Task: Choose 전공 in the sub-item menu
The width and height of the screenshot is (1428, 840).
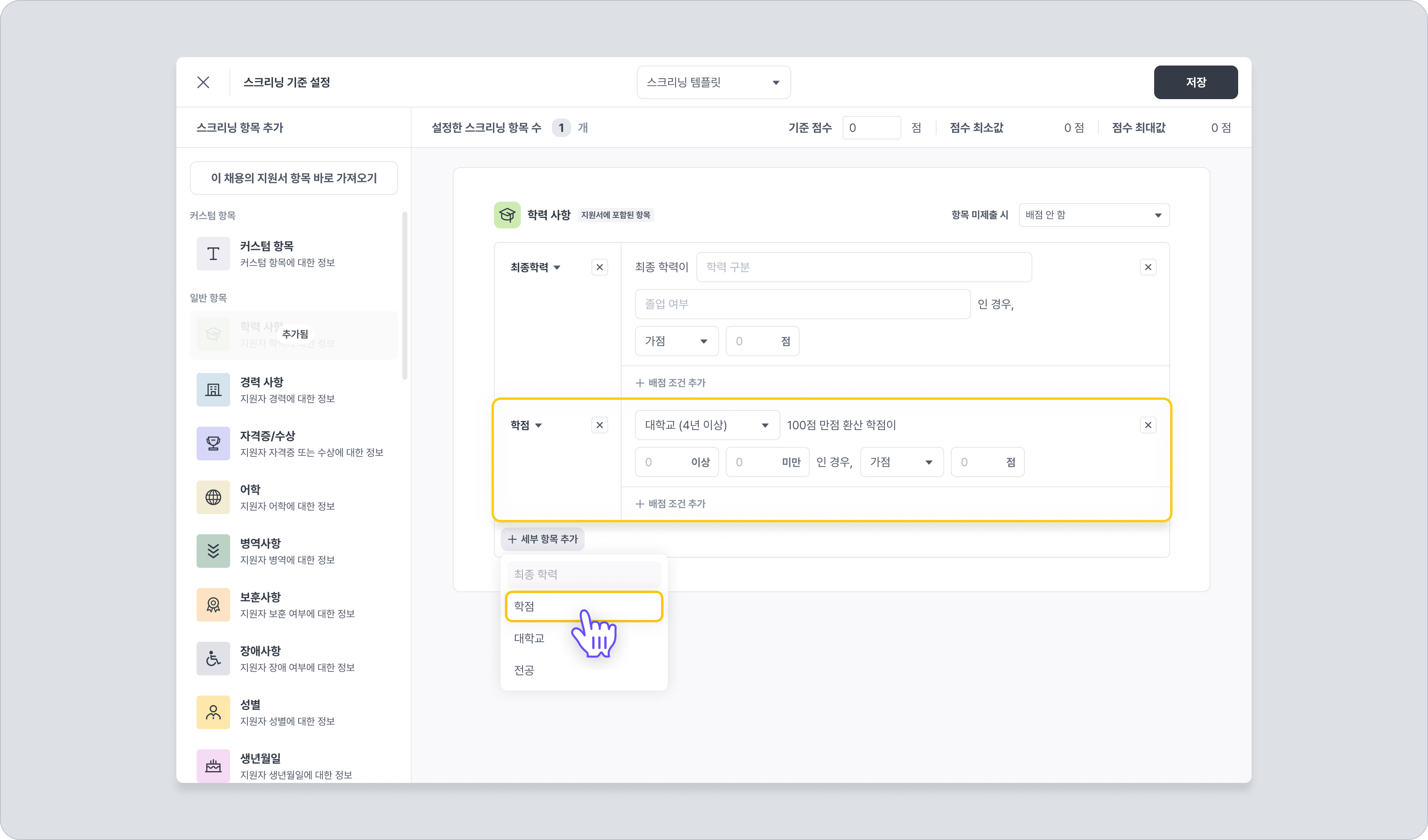Action: (525, 670)
